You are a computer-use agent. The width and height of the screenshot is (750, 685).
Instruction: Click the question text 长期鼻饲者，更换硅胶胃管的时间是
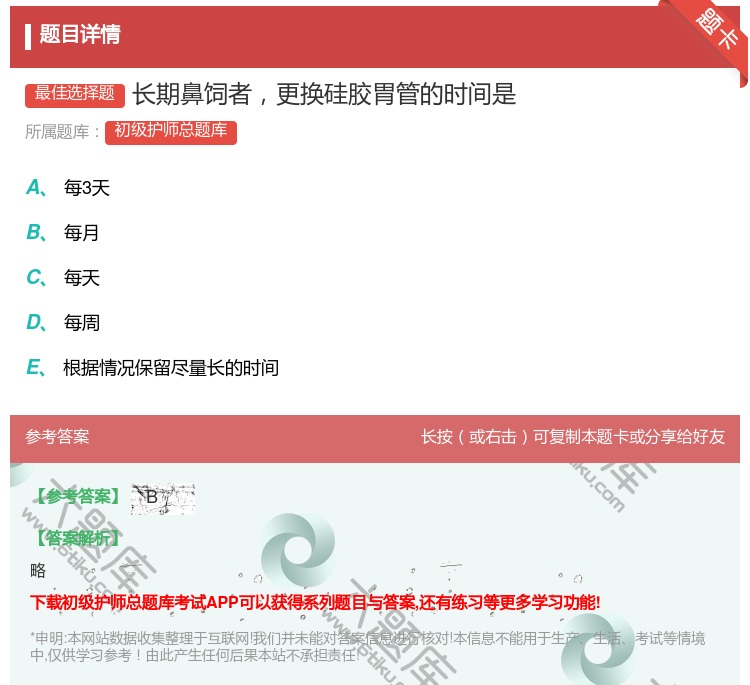[x=324, y=94]
